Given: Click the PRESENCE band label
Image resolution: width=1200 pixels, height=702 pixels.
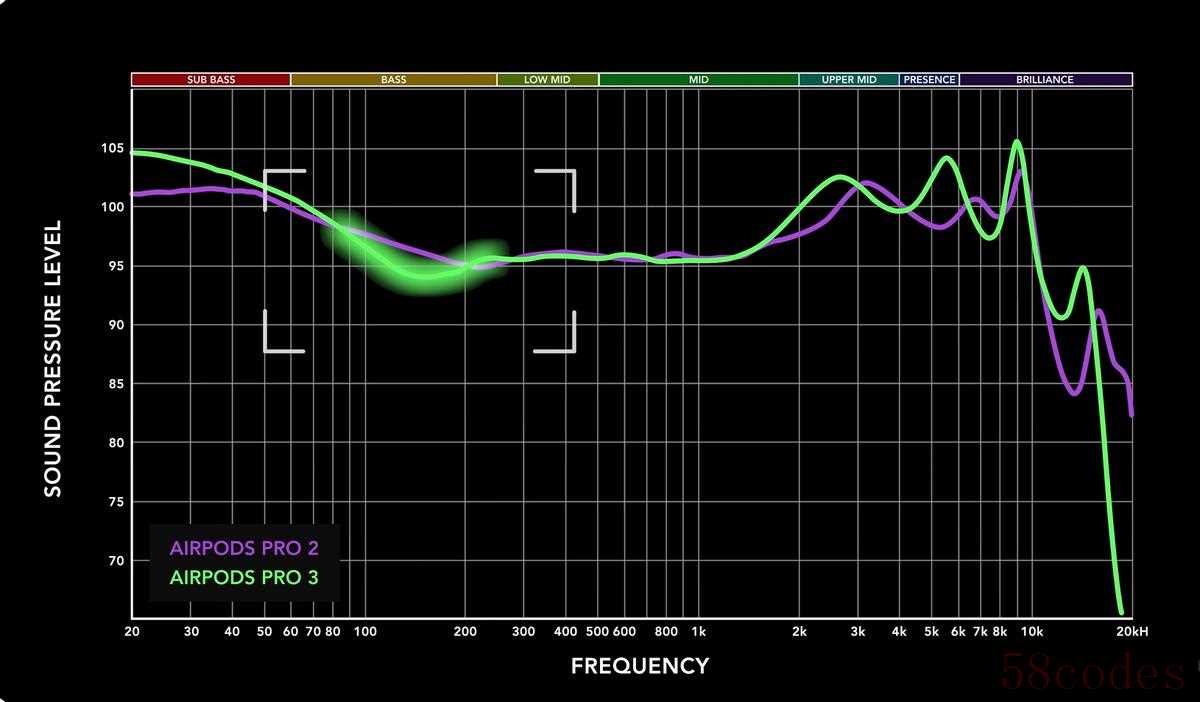Looking at the screenshot, I should coord(929,80).
